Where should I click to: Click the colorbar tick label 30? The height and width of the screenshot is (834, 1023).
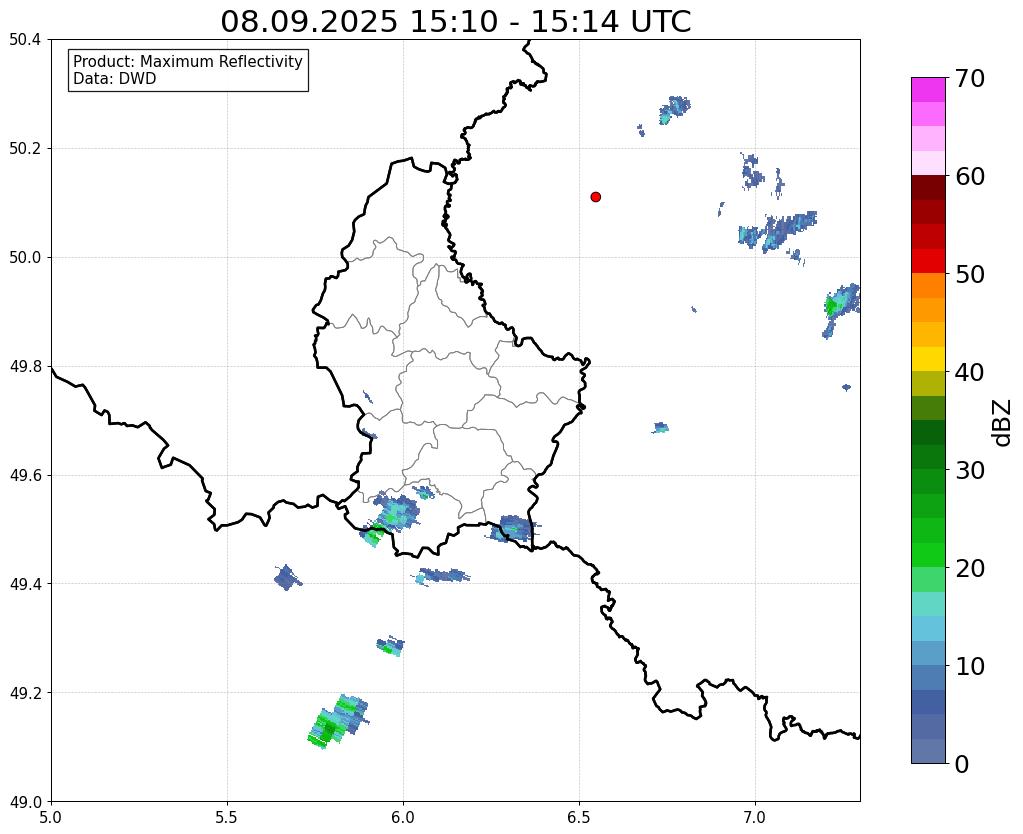(970, 470)
